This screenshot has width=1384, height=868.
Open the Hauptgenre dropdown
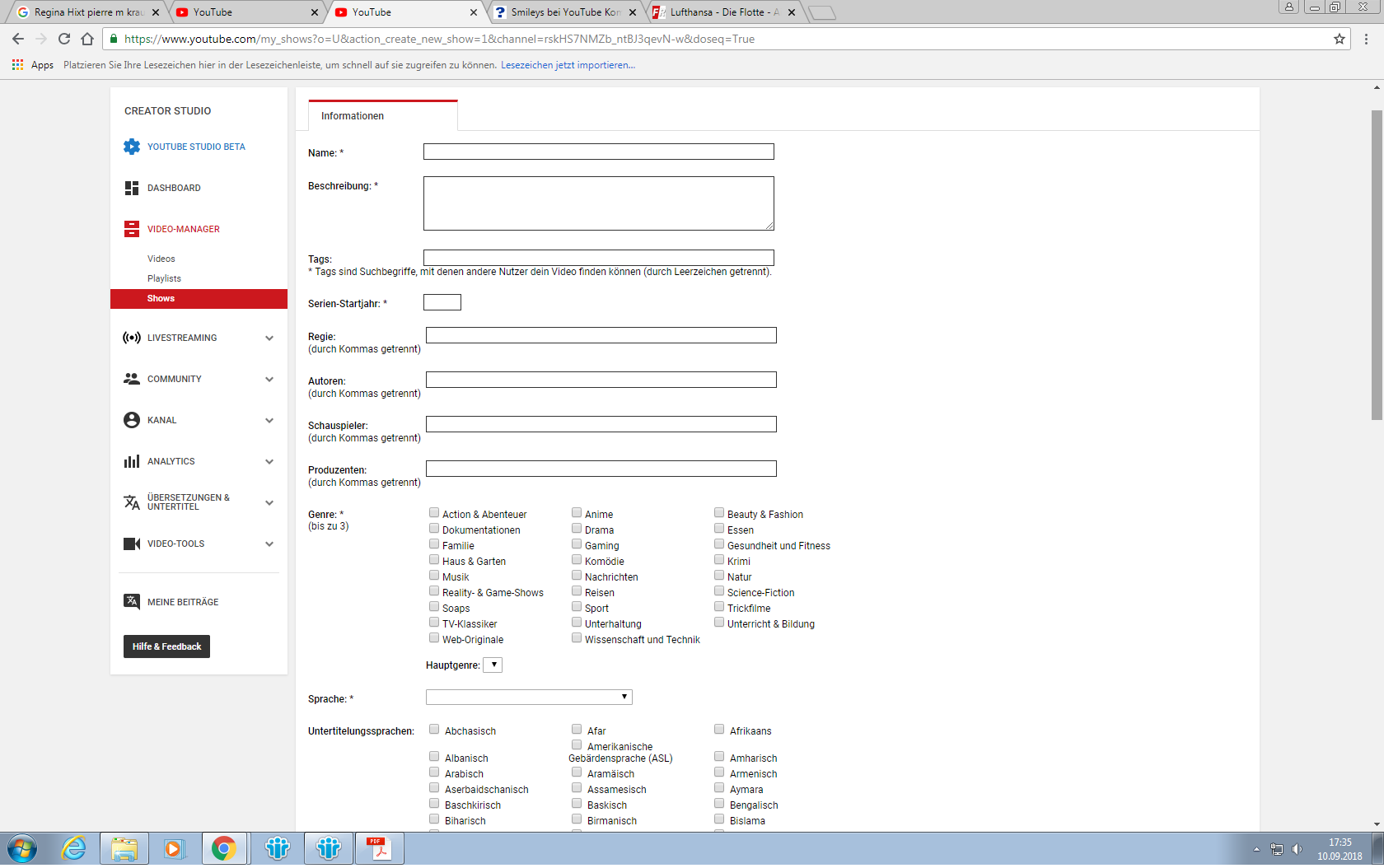[493, 665]
